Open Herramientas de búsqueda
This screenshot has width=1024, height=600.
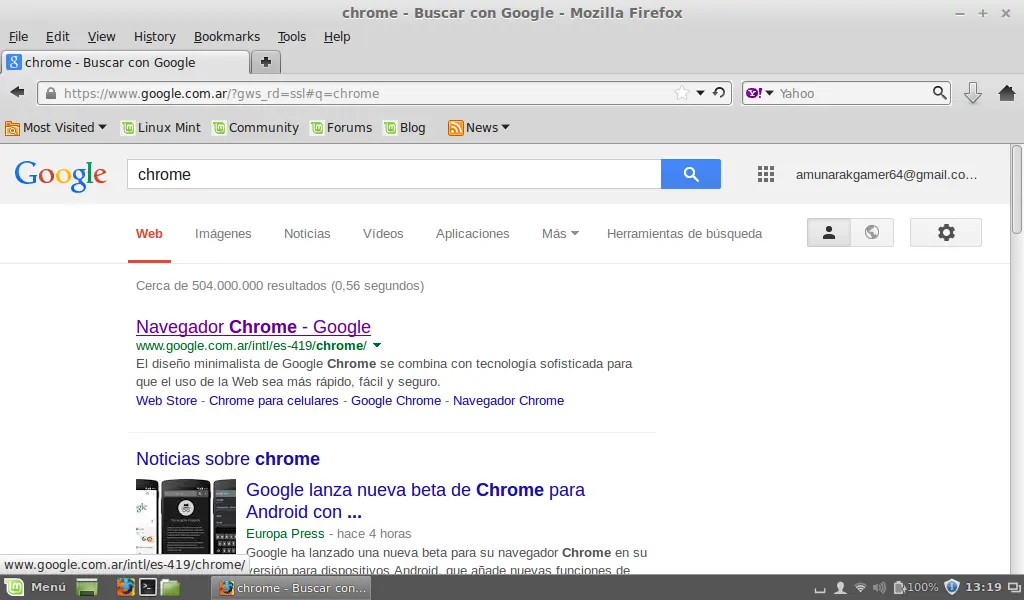click(x=684, y=233)
